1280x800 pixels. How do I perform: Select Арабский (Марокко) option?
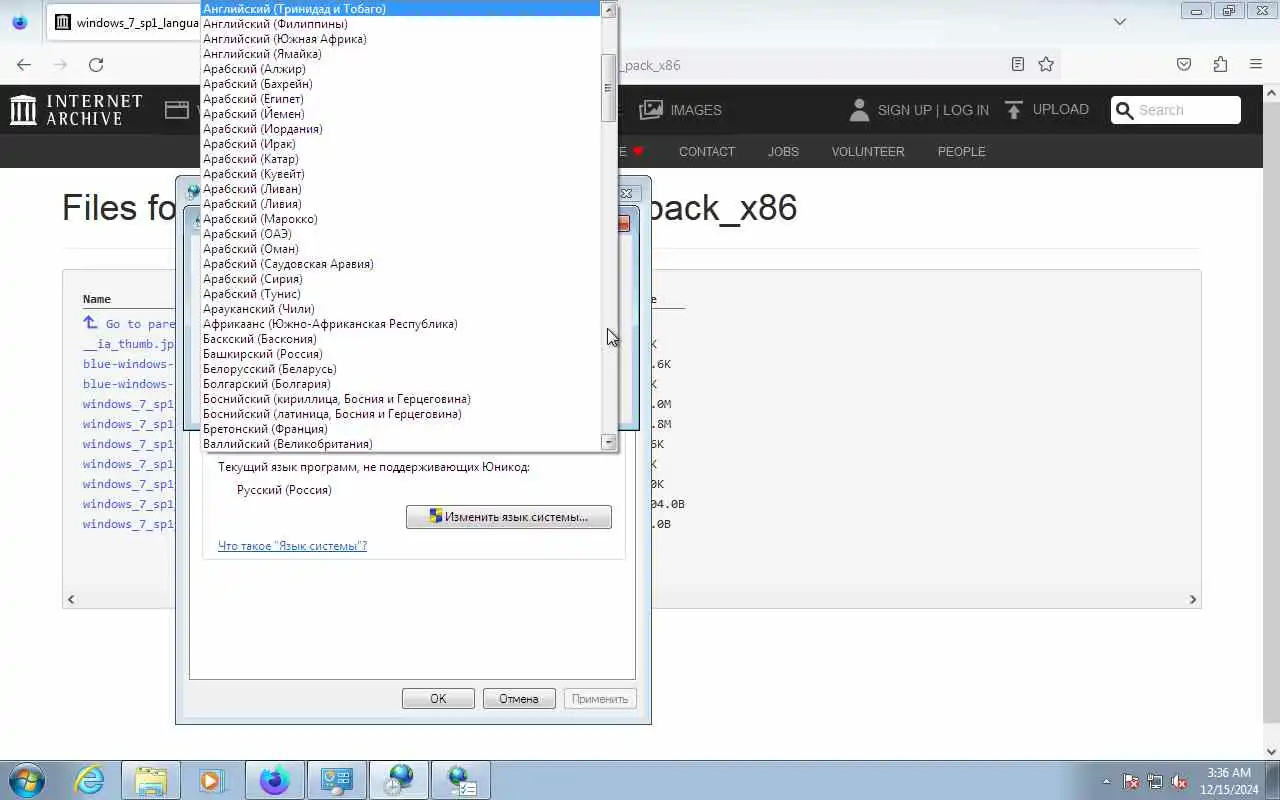tap(400, 219)
